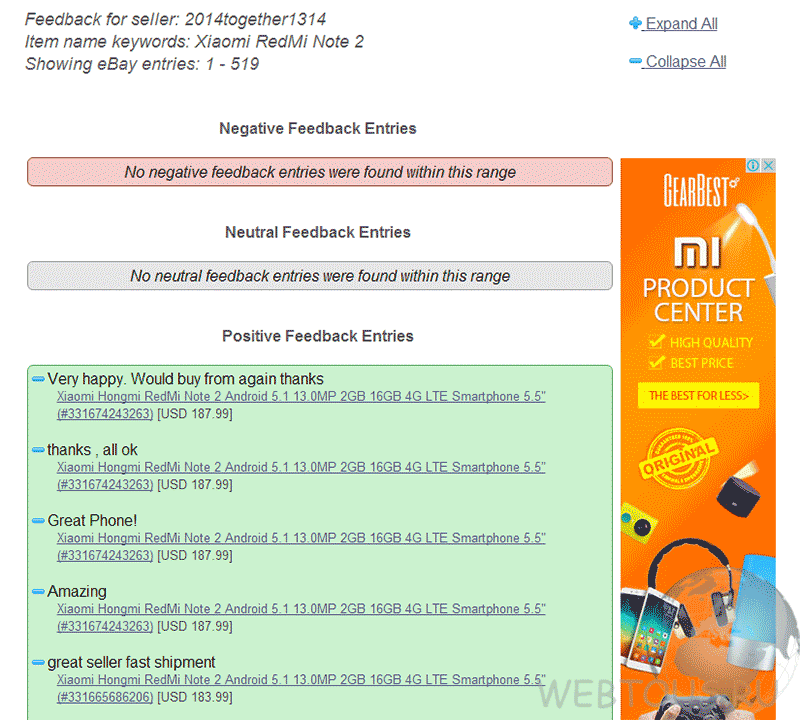Open the Expand All link

point(681,23)
